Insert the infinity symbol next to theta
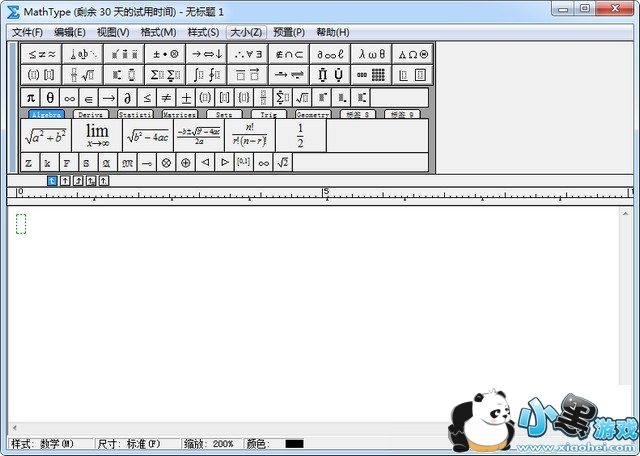This screenshot has width=640, height=456. click(x=69, y=98)
